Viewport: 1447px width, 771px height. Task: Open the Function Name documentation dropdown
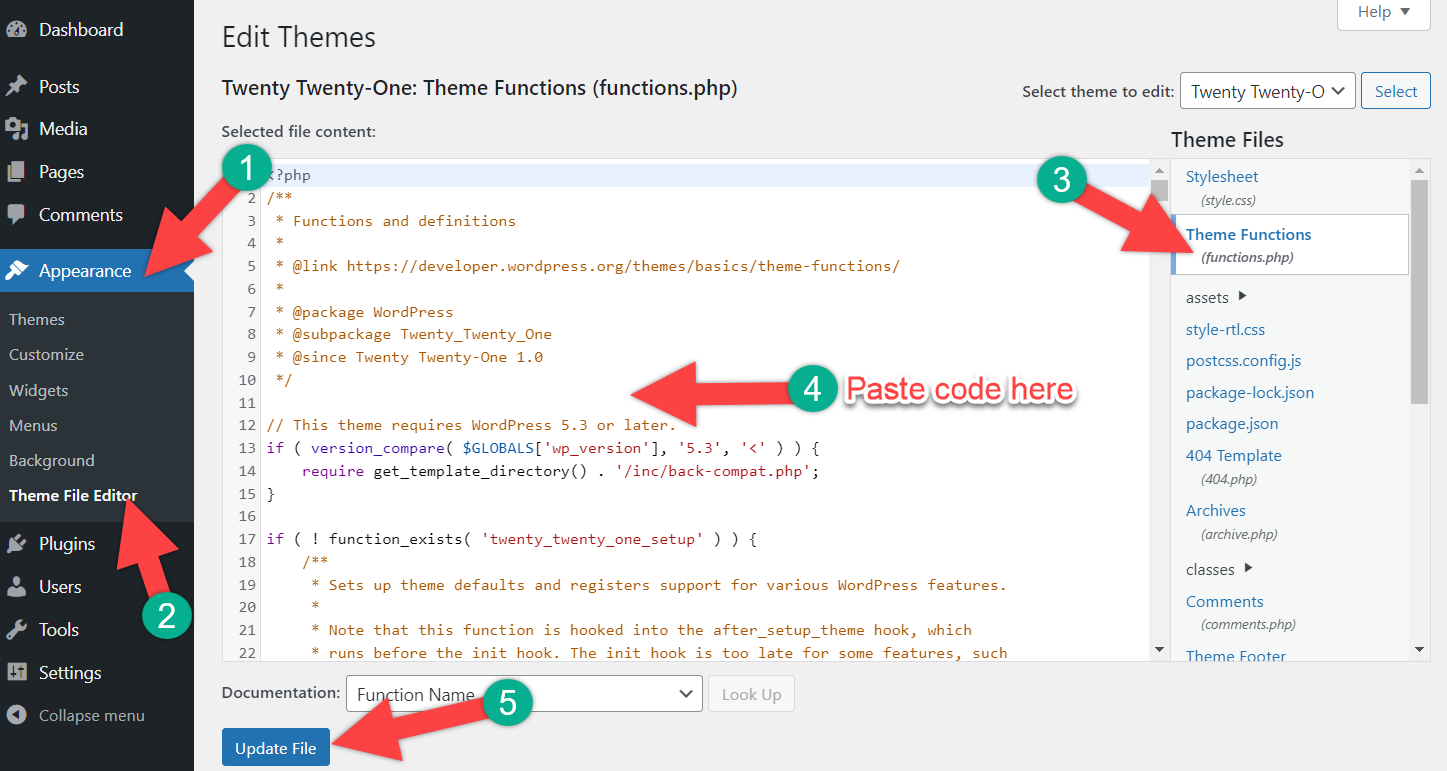pyautogui.click(x=524, y=694)
